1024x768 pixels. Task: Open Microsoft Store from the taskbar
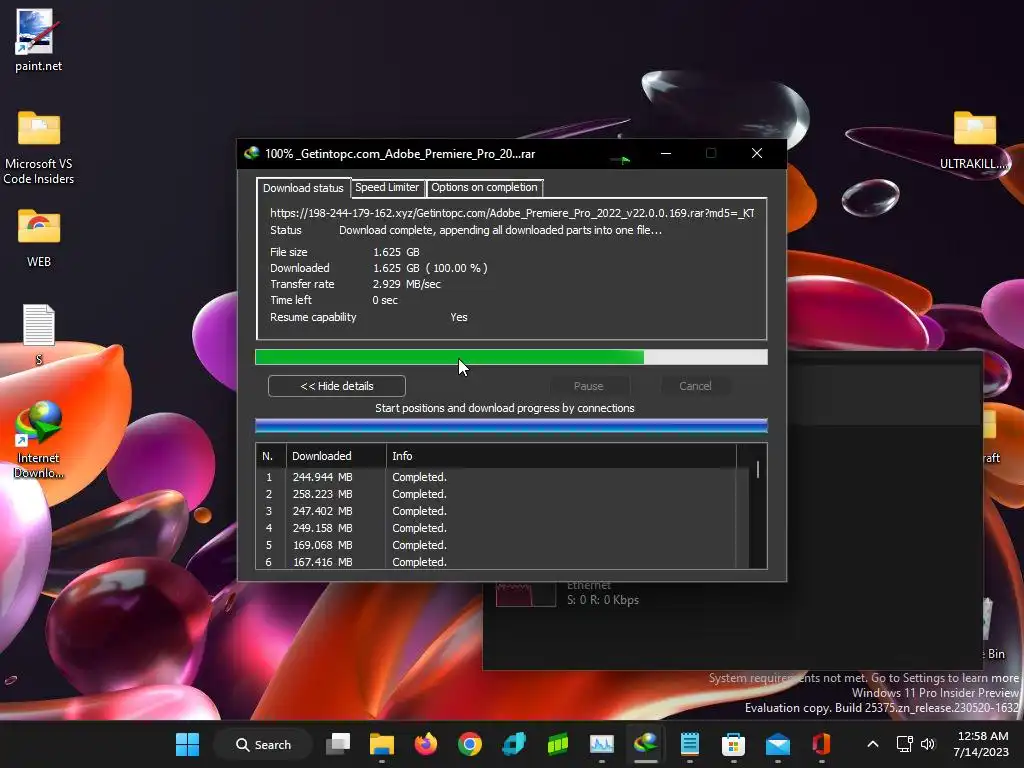point(733,744)
